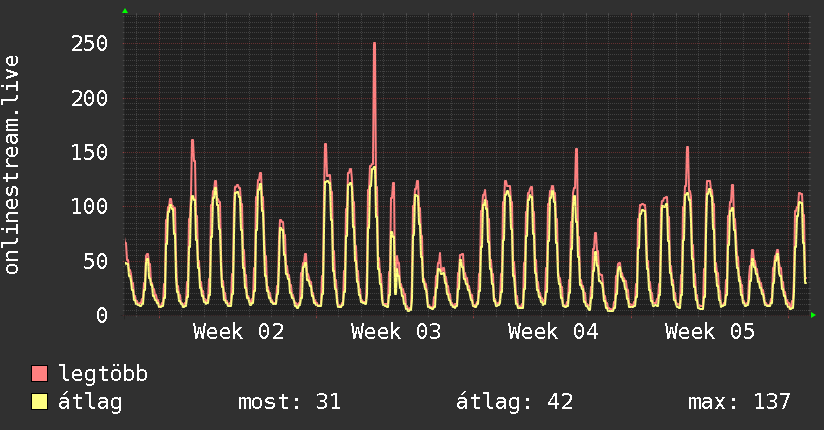Click the 0 y-axis tick label
Screen dimensions: 824x430
[x=102, y=315]
